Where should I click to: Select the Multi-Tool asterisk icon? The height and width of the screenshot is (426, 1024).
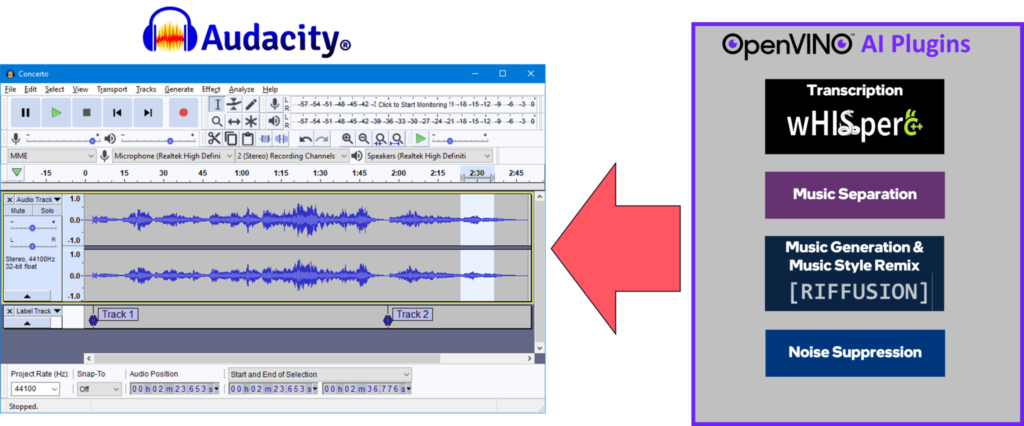(250, 121)
